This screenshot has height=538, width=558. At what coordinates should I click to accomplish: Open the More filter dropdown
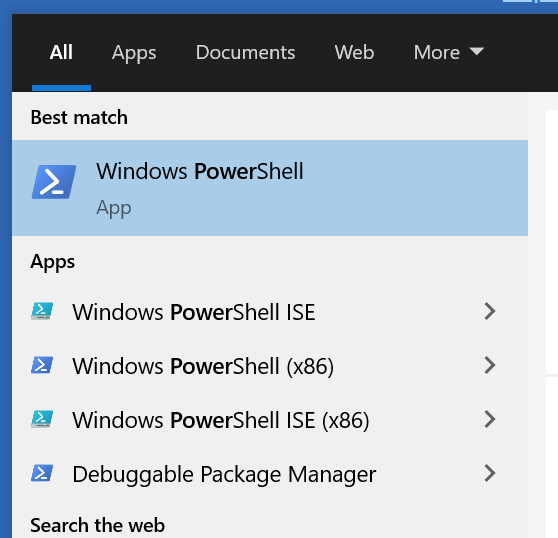tap(449, 53)
